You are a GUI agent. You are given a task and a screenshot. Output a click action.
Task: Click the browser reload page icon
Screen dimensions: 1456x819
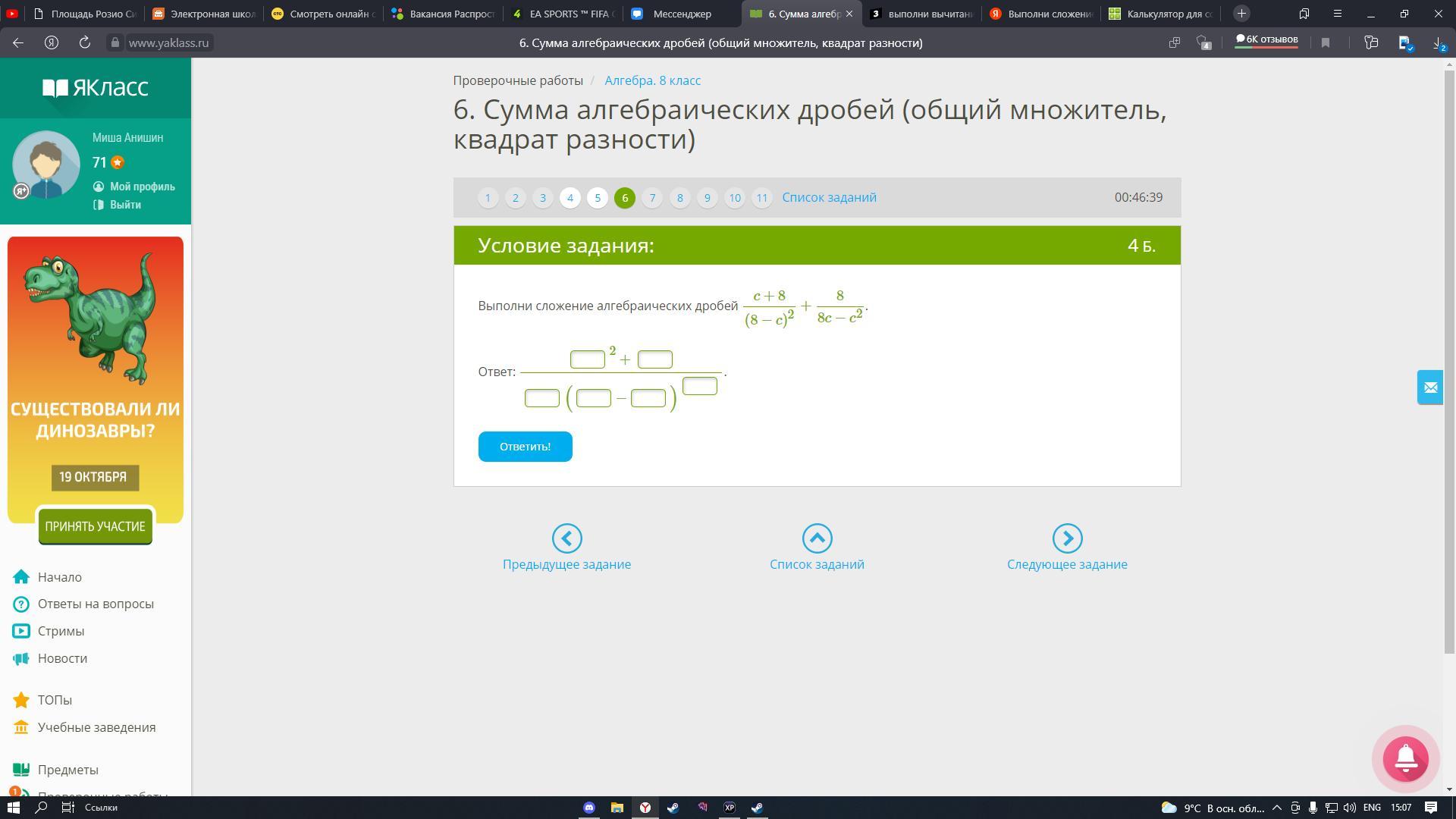(x=85, y=43)
